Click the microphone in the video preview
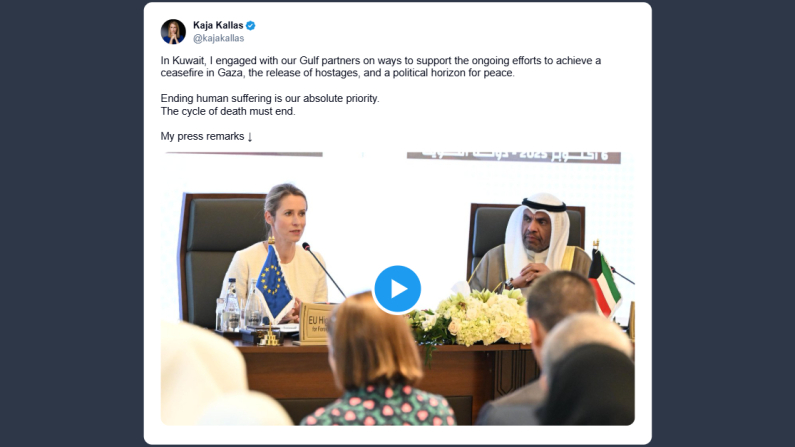 click(323, 270)
